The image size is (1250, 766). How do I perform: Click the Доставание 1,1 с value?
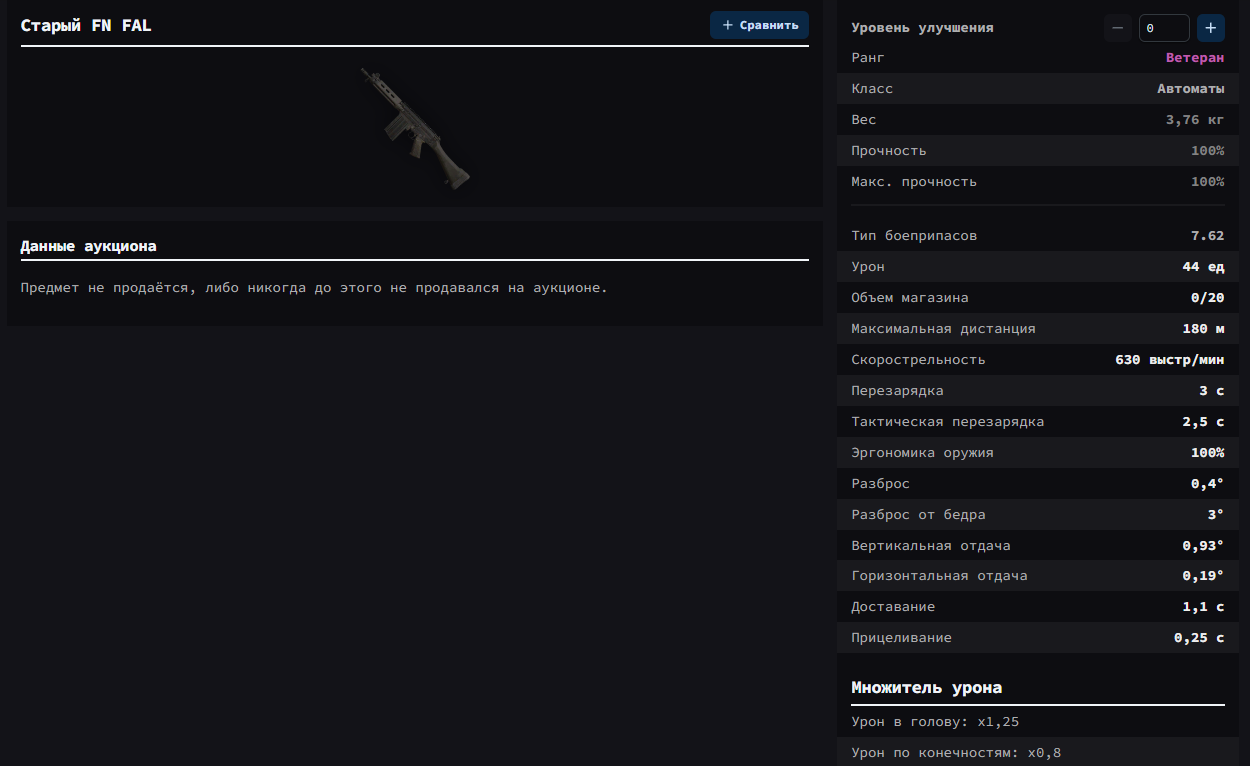(1203, 608)
